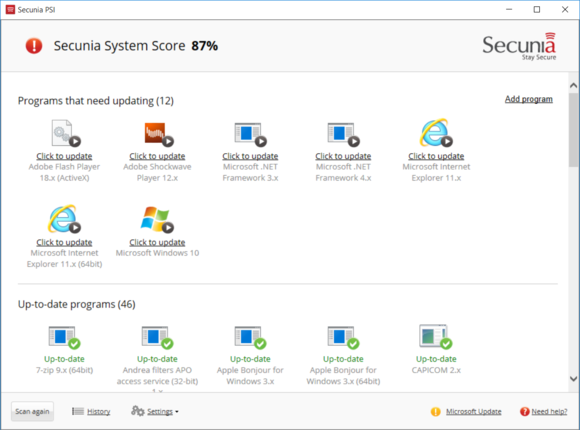Image resolution: width=580 pixels, height=430 pixels.
Task: Click the Adobe Shockwave Player icon
Action: 159,134
